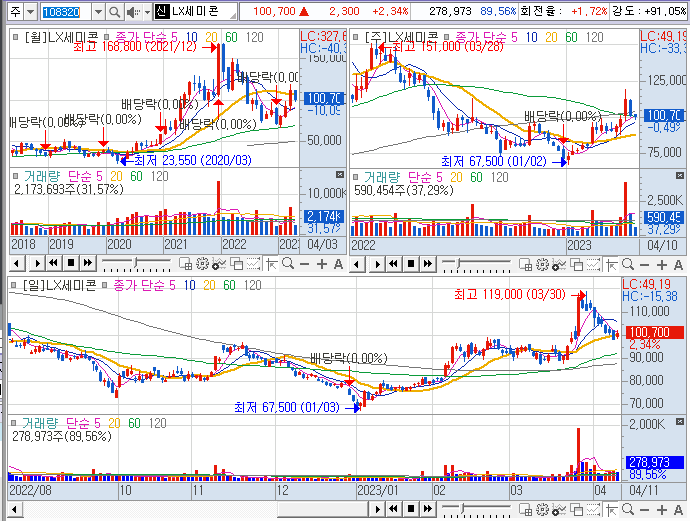The height and width of the screenshot is (521, 690).
Task: Step the weekly chart one bar back
Action: click(x=357, y=264)
